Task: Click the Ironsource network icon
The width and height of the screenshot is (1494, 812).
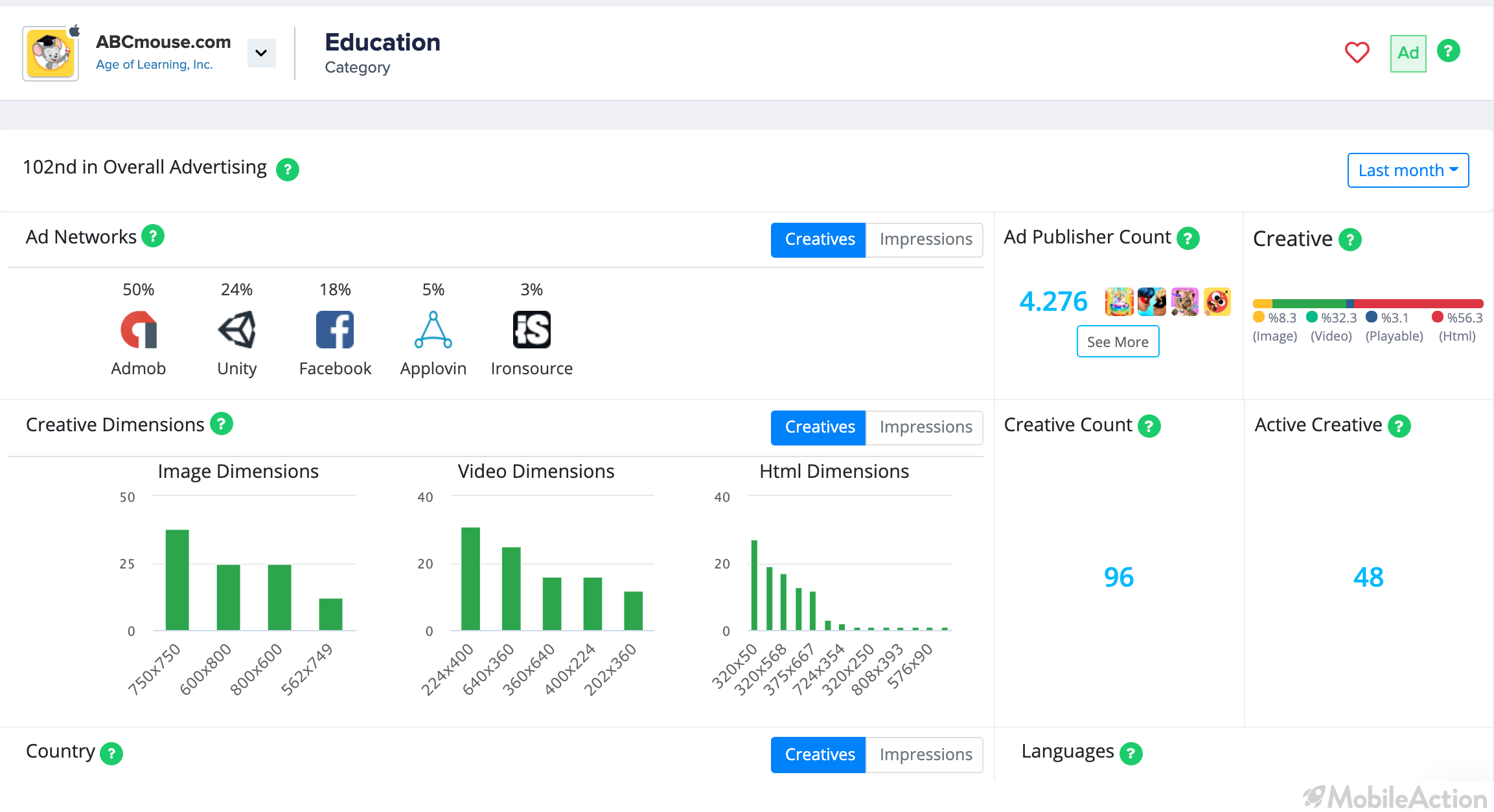Action: 532,330
